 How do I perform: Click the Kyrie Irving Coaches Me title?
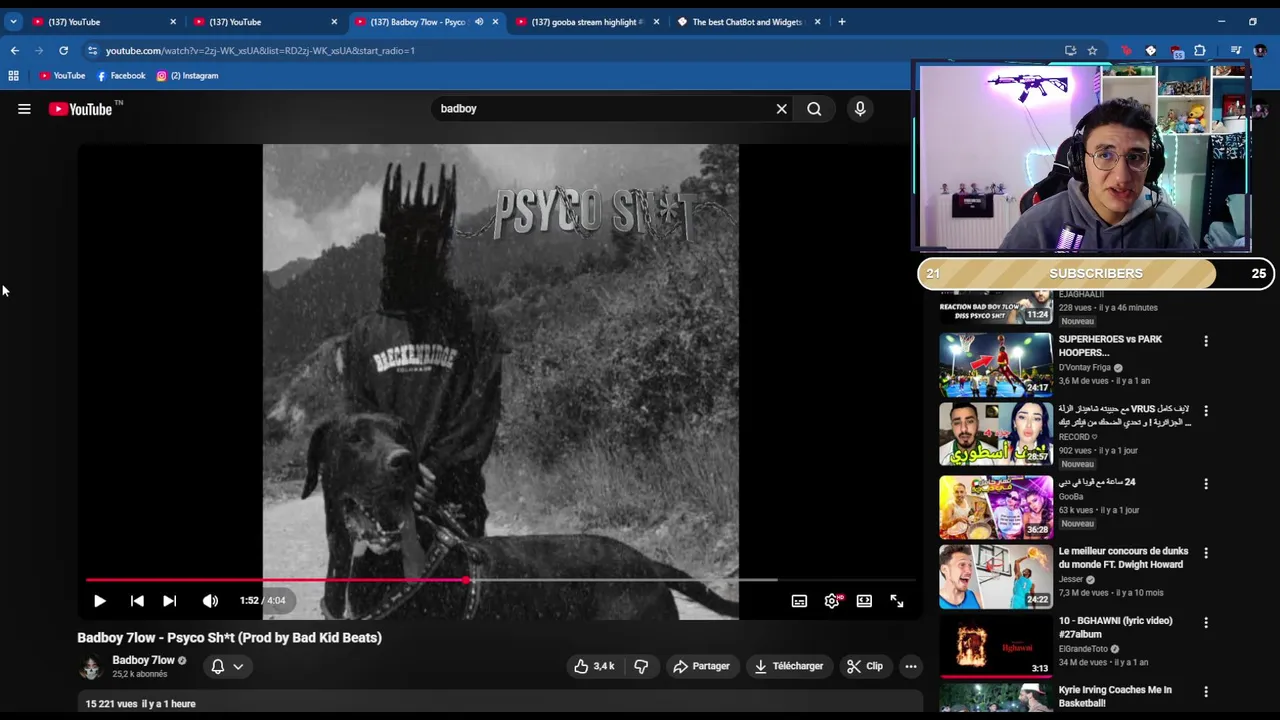(1115, 697)
